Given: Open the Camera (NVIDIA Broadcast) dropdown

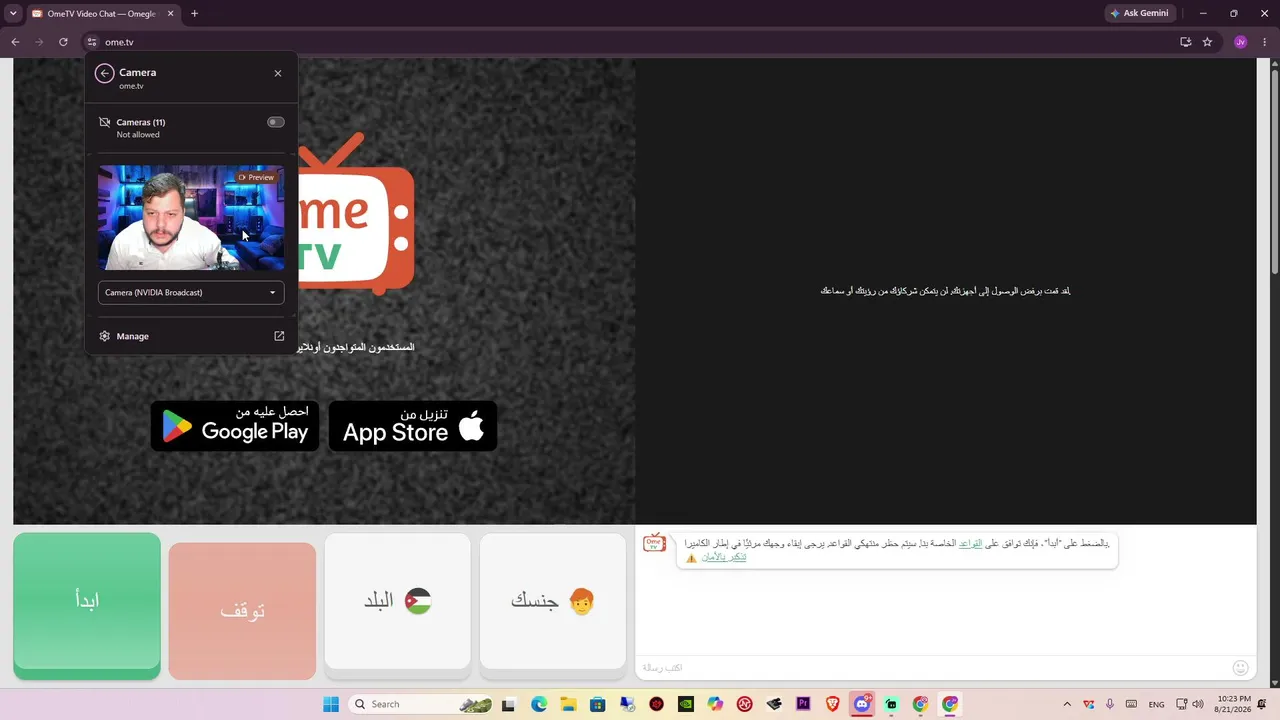Looking at the screenshot, I should coord(191,293).
